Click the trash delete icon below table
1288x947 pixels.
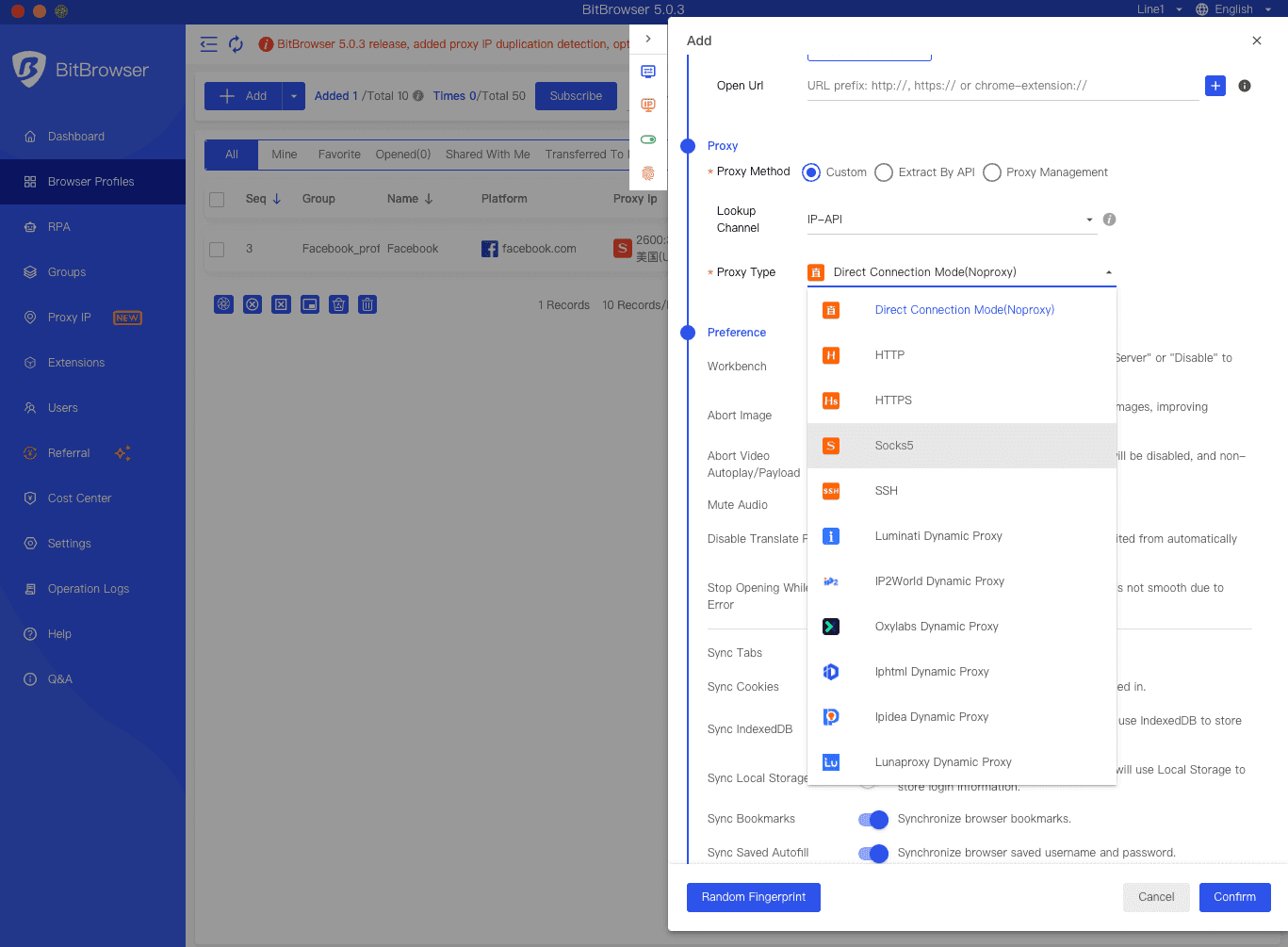click(x=367, y=304)
